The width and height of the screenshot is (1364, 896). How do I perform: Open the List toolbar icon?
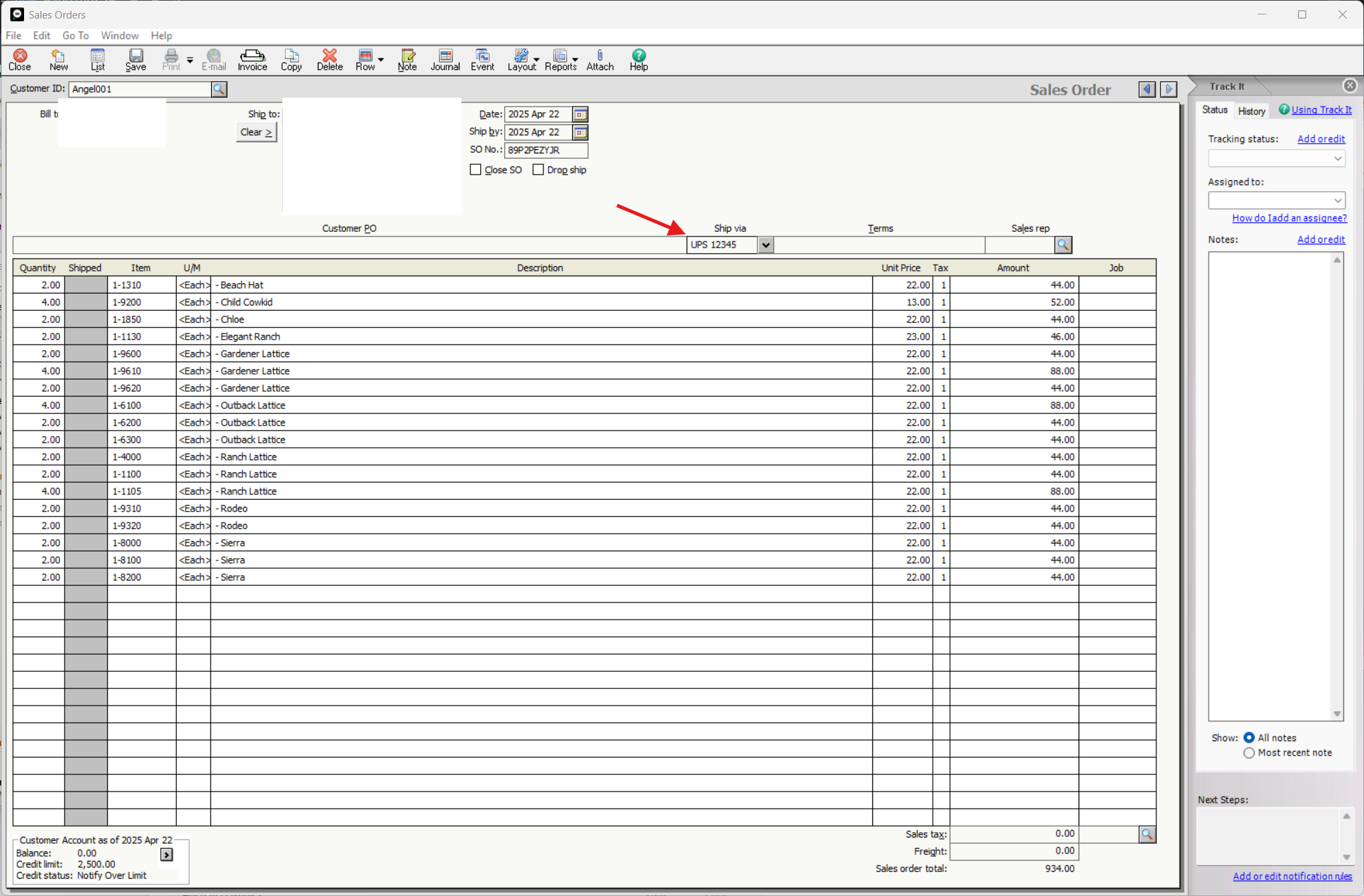coord(98,60)
